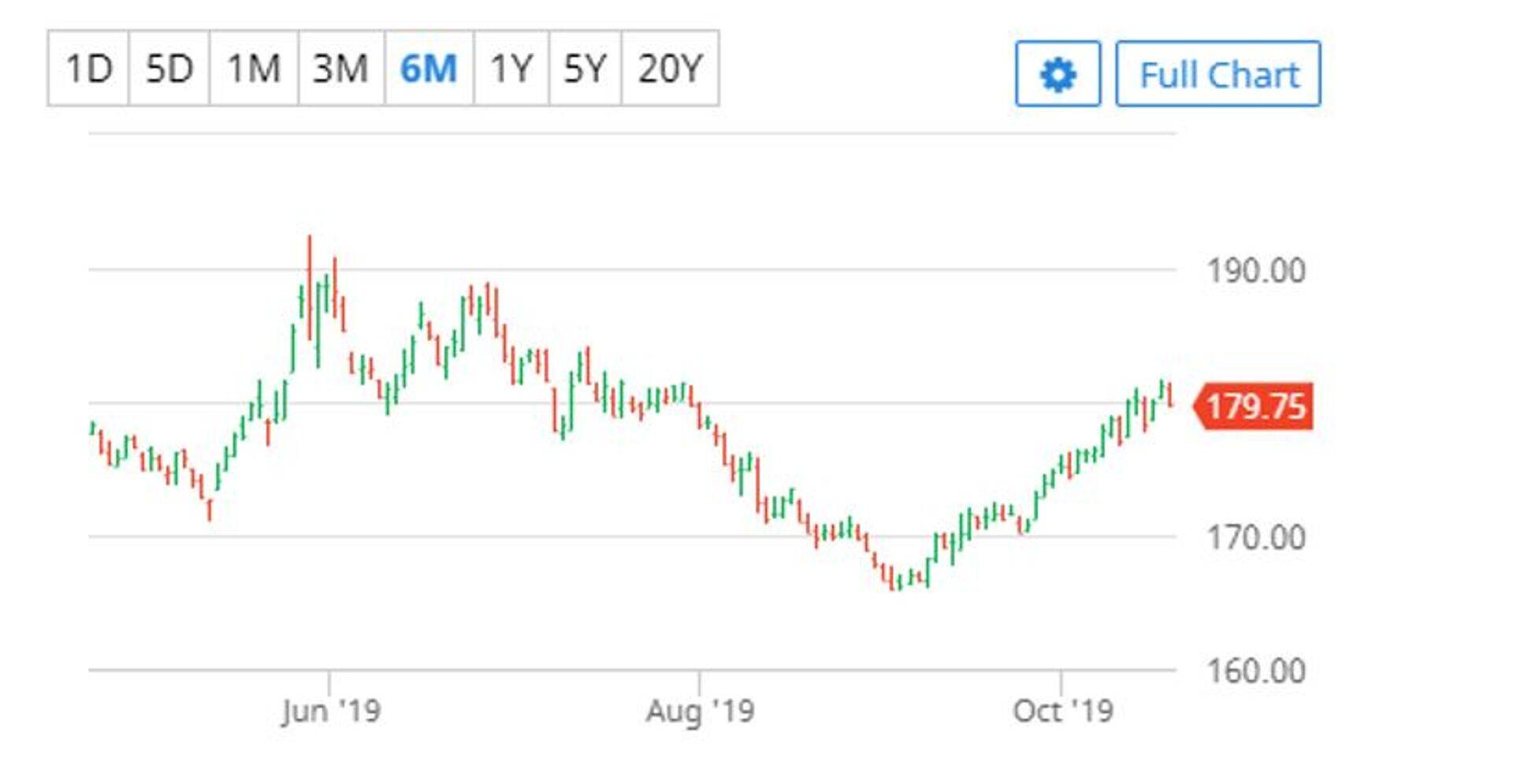The height and width of the screenshot is (784, 1513).
Task: Click the latest candle at chart's right end
Action: pyautogui.click(x=1171, y=394)
